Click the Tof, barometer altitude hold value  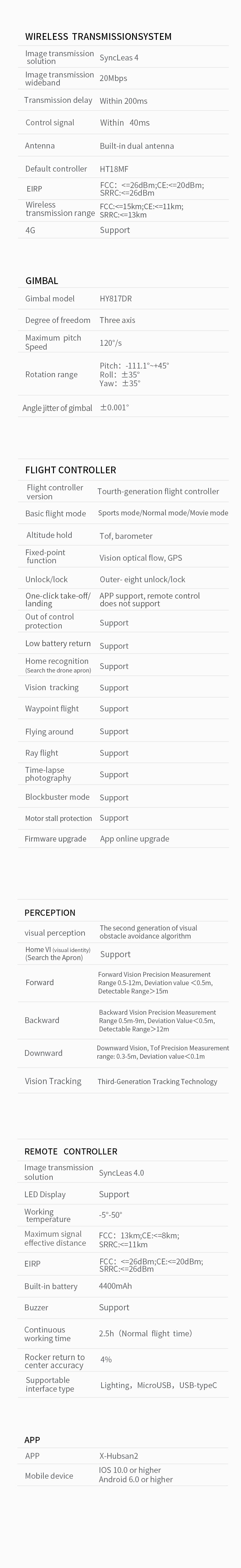click(126, 536)
